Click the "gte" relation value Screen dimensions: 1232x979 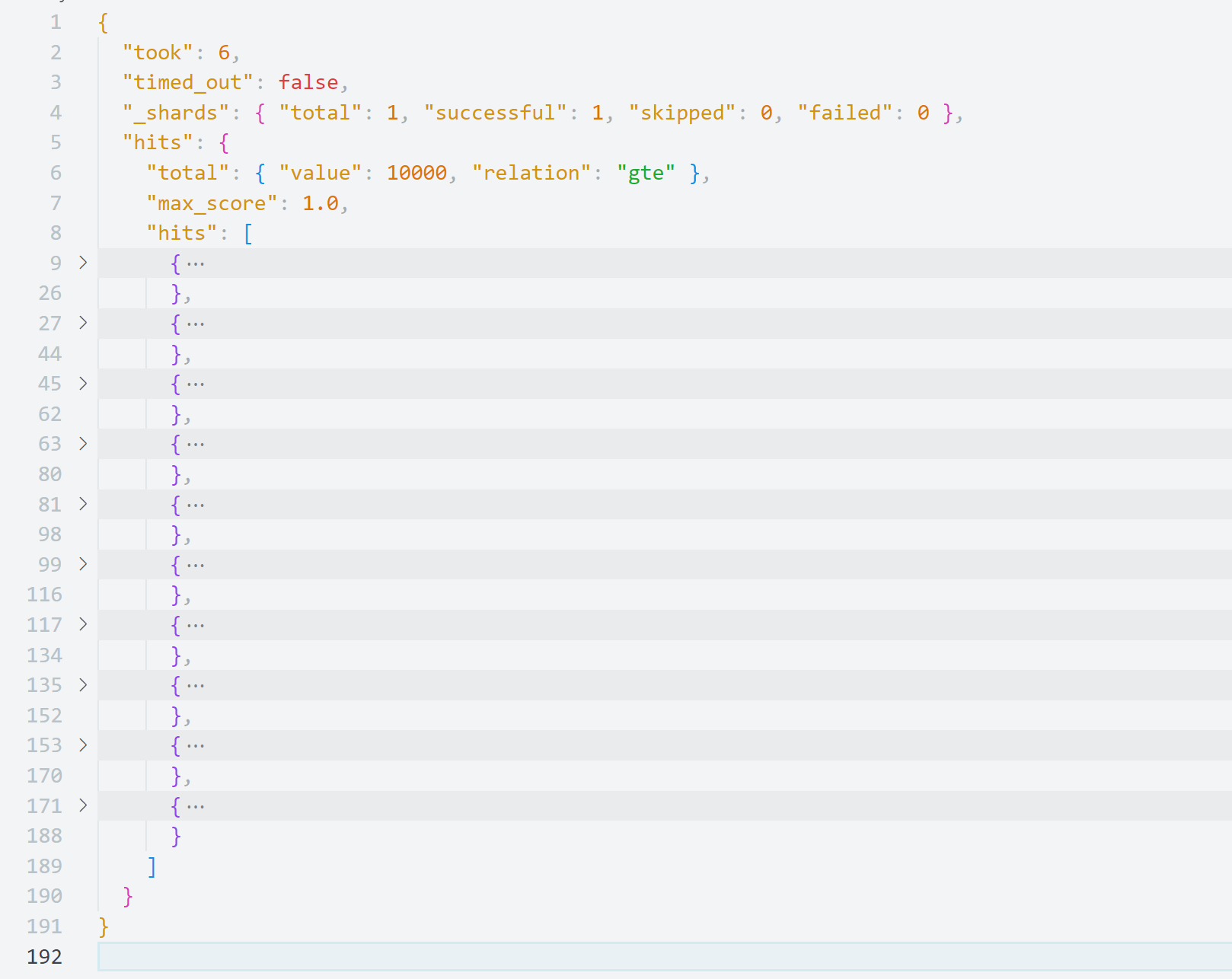point(646,173)
